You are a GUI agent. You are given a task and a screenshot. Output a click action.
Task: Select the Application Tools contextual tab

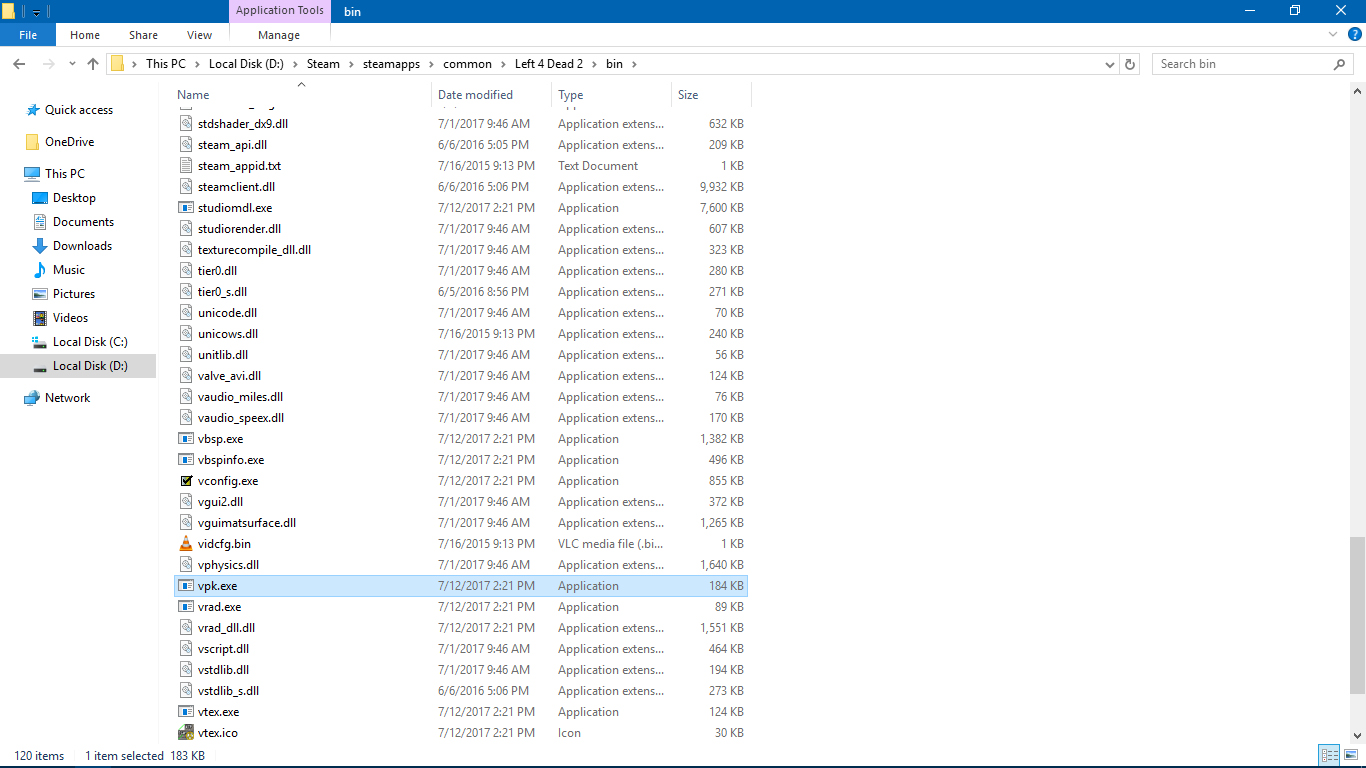[280, 11]
